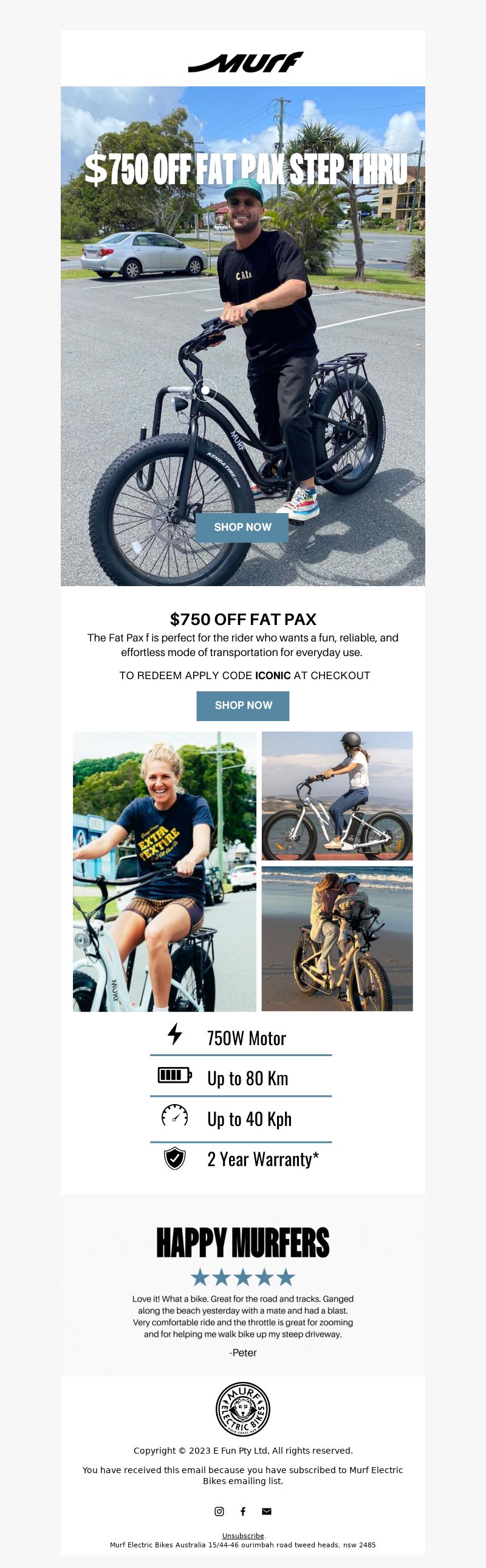
Task: Open beach photo of parent and child
Action: 337,938
